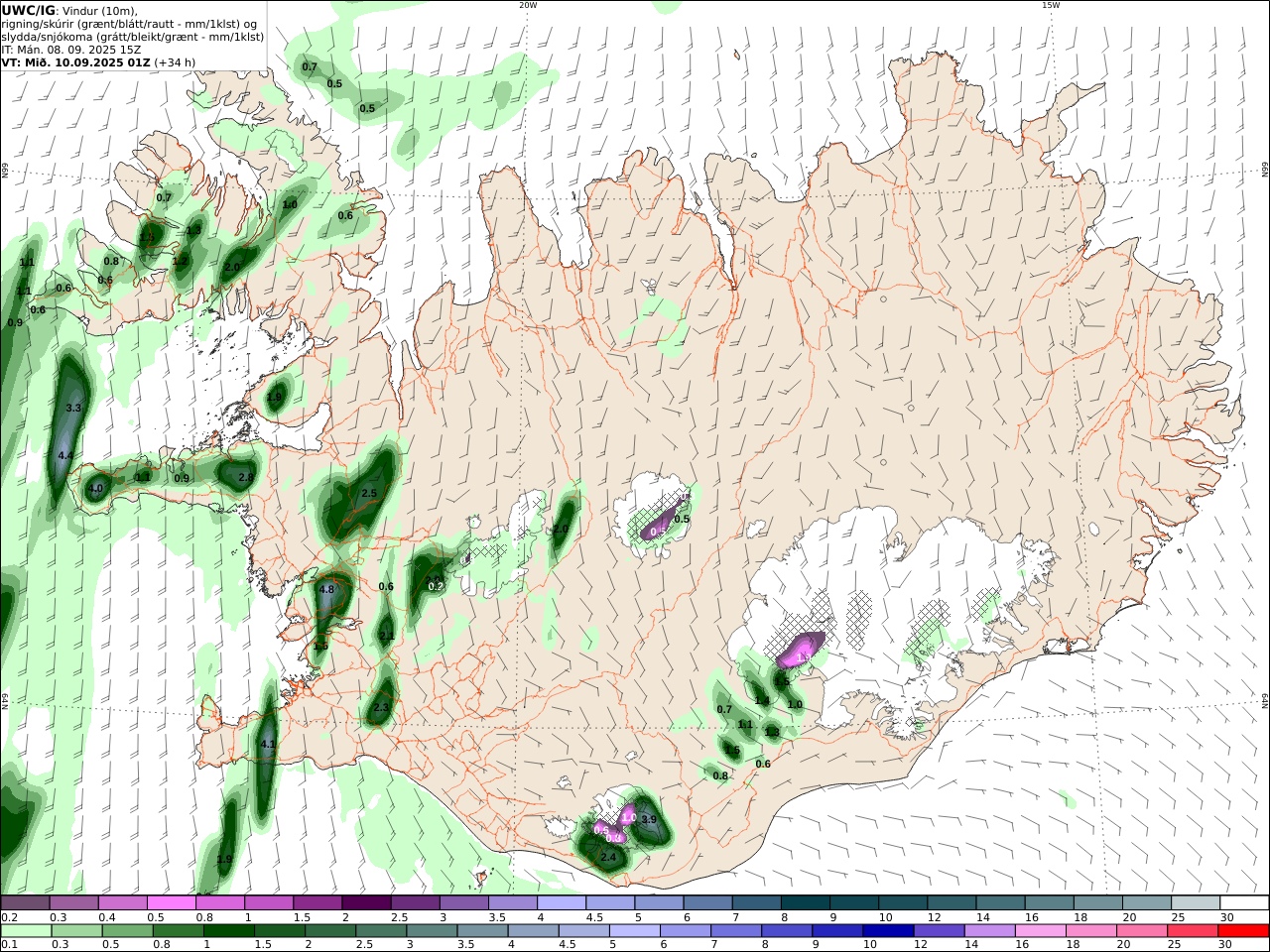Select the crimson 25 swatch in the rain legend

(x=1195, y=931)
